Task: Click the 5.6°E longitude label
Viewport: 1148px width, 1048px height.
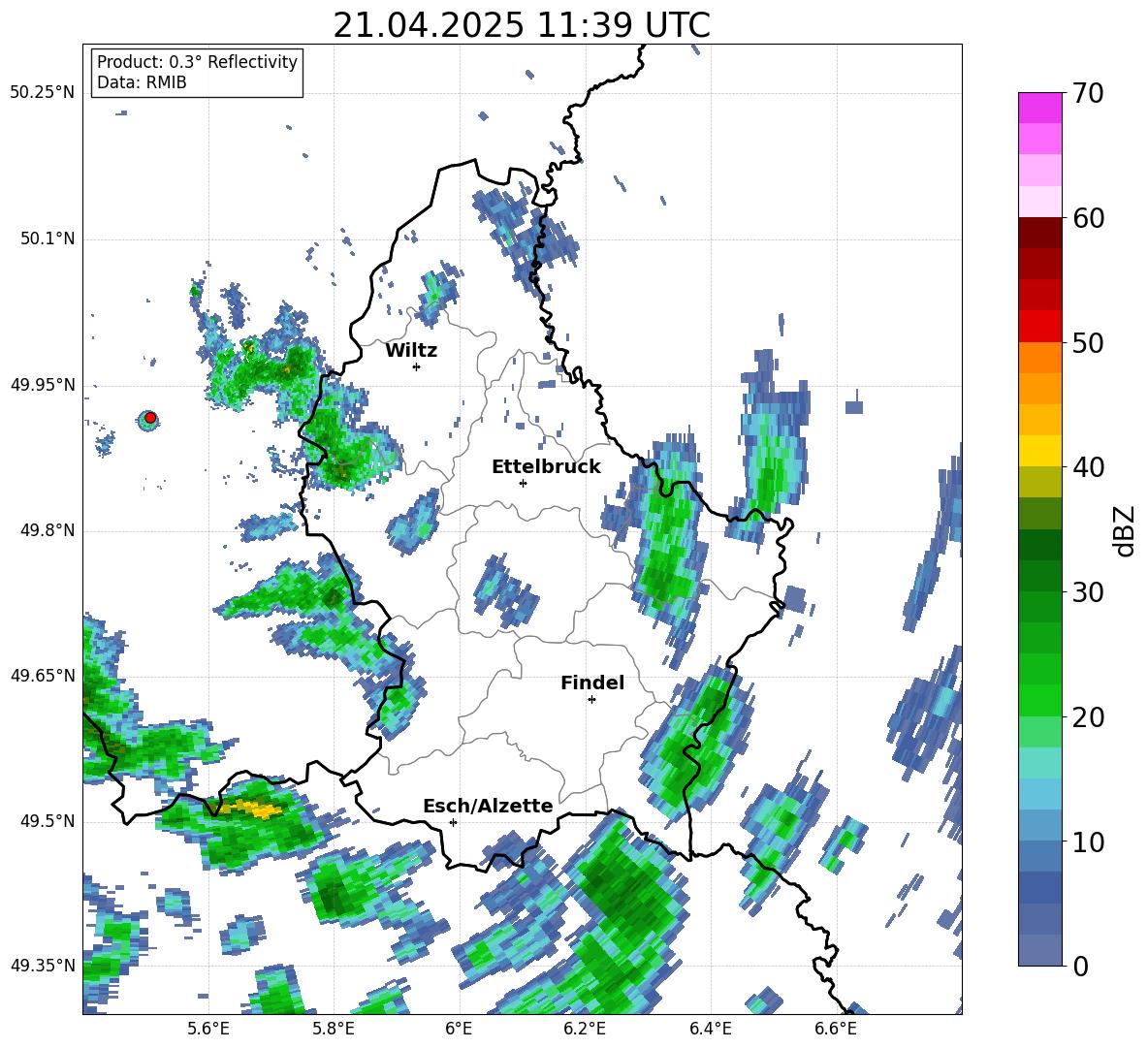Action: (207, 1029)
